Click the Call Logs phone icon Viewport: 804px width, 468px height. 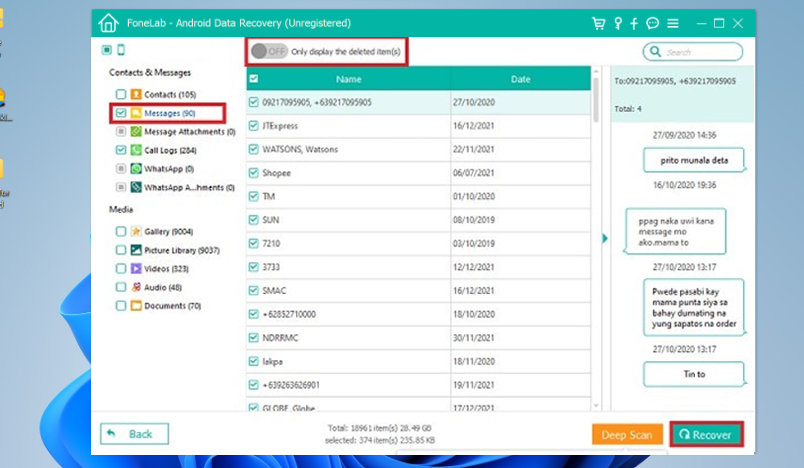pos(136,150)
